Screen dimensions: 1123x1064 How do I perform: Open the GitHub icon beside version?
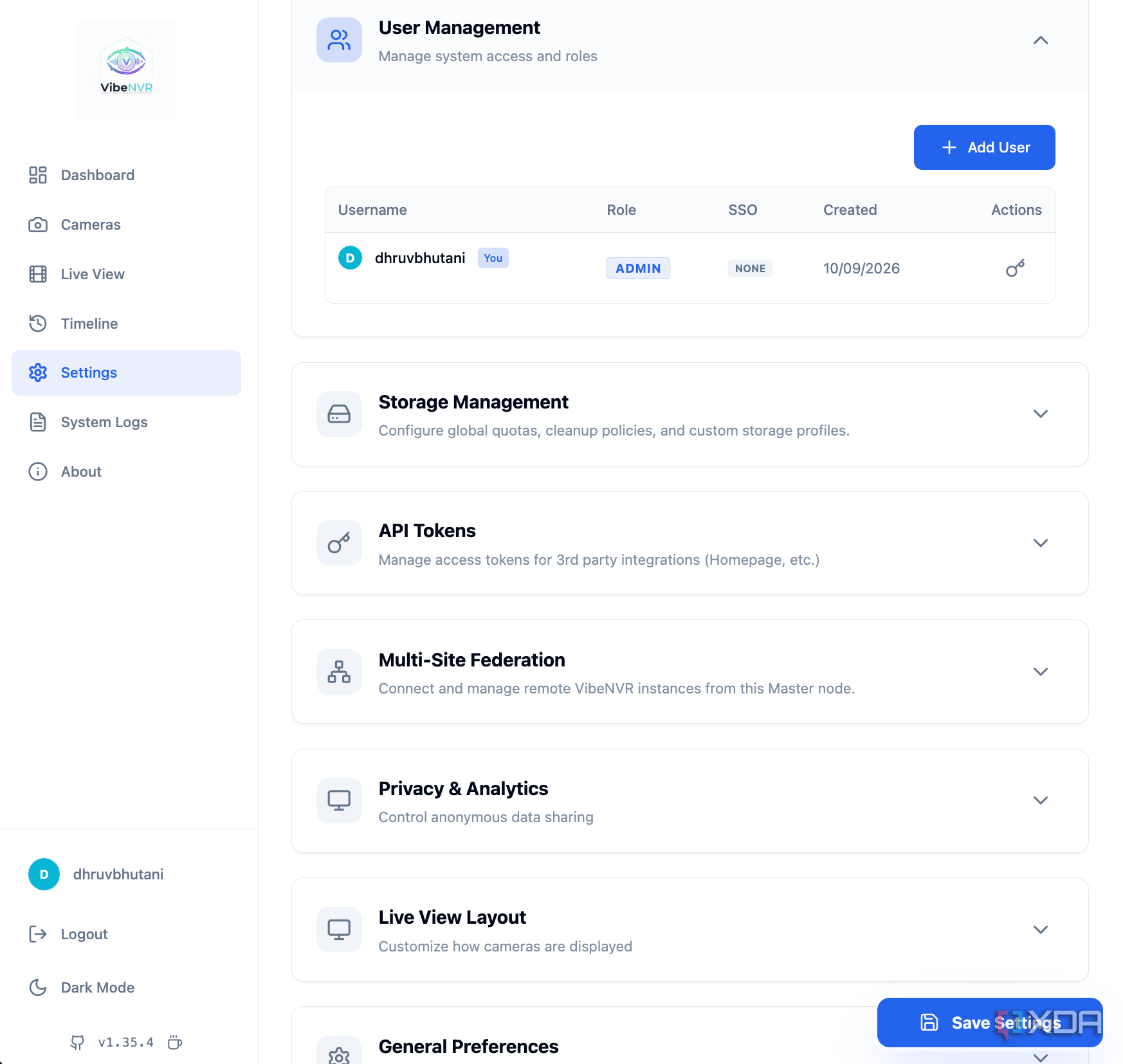coord(77,1042)
